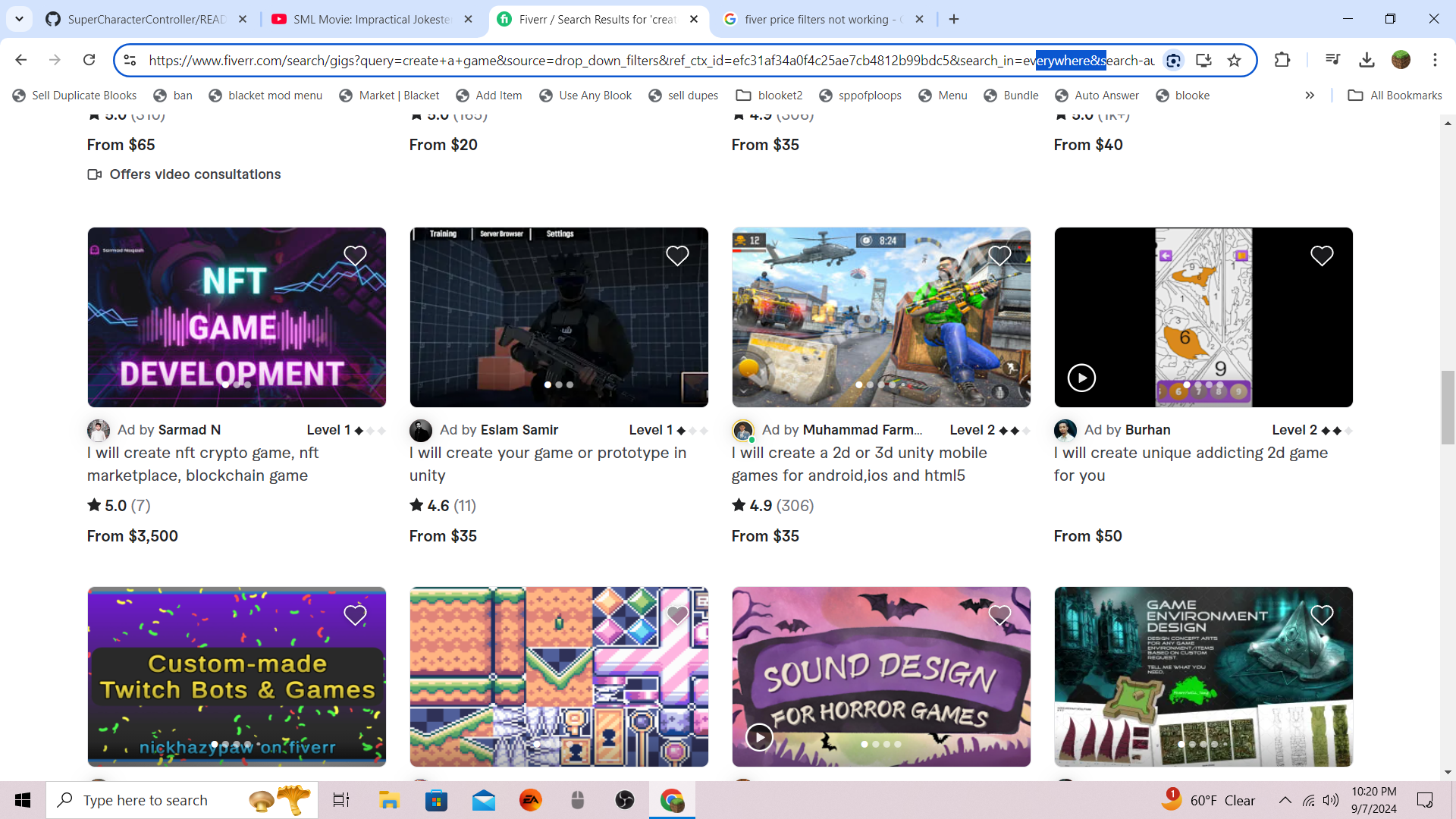Viewport: 1456px width, 819px height.
Task: Reload the Fiverr search page
Action: 89,60
